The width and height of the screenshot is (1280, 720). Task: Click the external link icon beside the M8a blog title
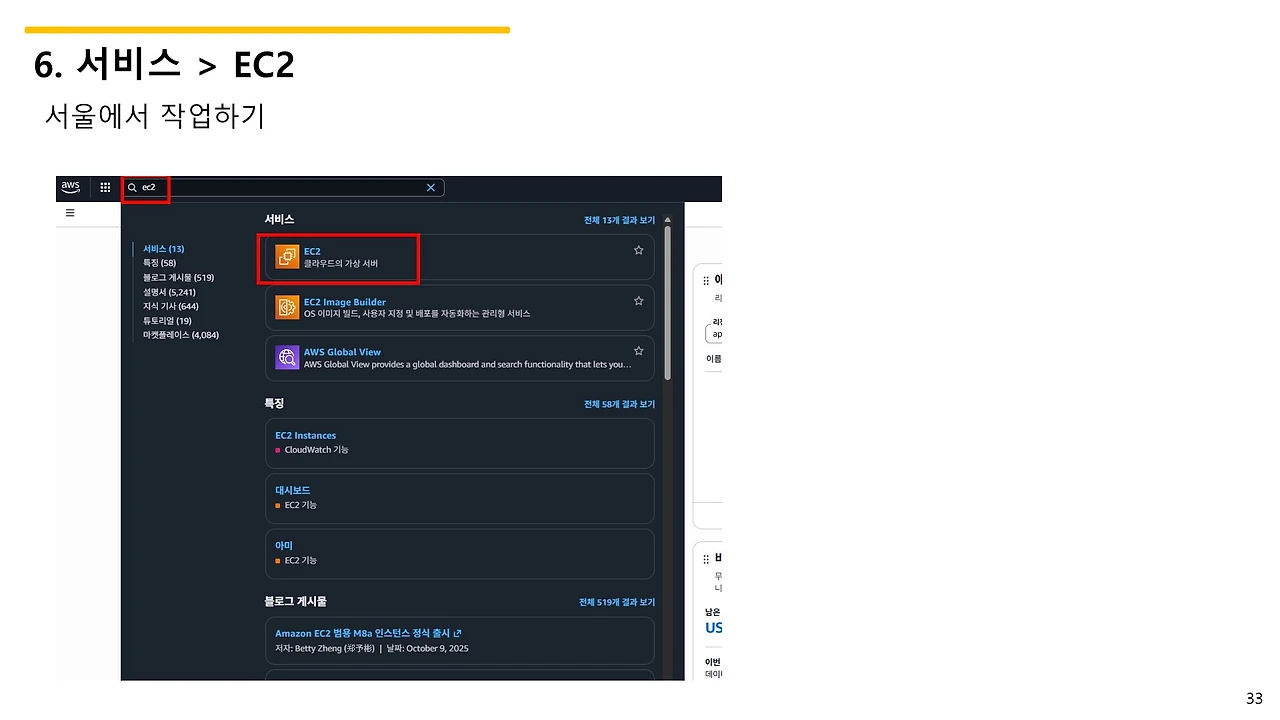tap(458, 633)
